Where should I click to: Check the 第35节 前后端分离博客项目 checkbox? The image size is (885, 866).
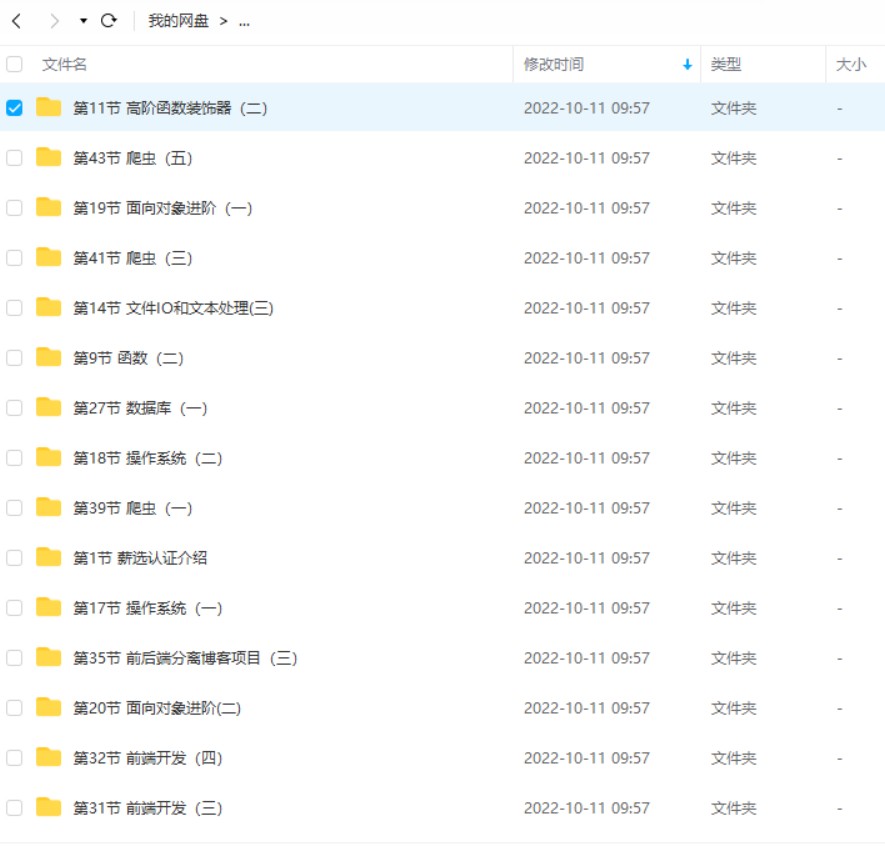[x=14, y=658]
